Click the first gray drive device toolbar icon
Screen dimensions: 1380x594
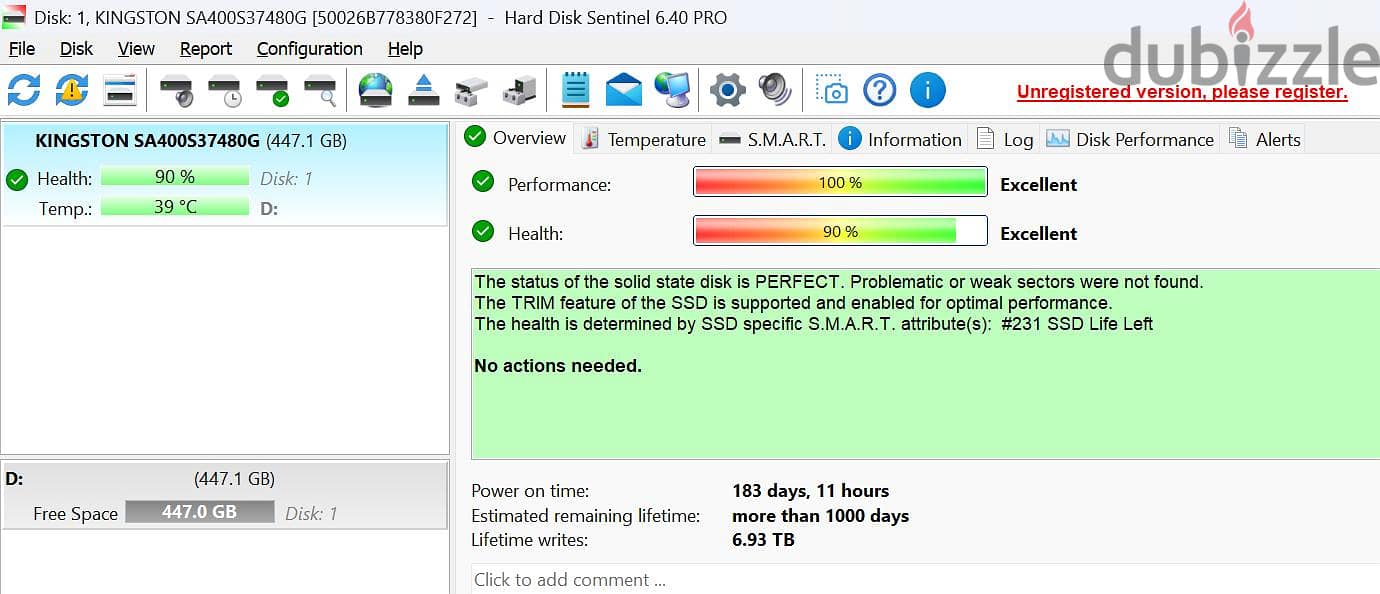click(471, 92)
